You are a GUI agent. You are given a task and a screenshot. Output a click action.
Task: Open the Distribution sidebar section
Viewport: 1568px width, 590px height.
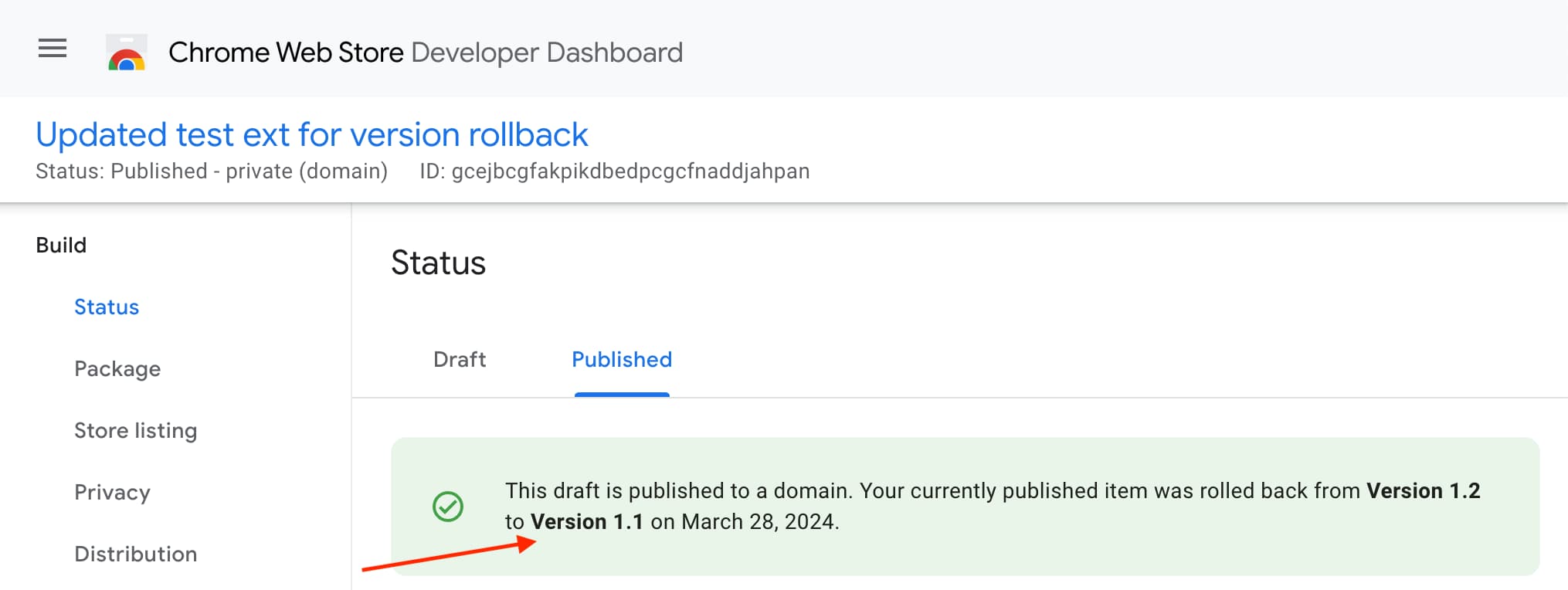[136, 554]
